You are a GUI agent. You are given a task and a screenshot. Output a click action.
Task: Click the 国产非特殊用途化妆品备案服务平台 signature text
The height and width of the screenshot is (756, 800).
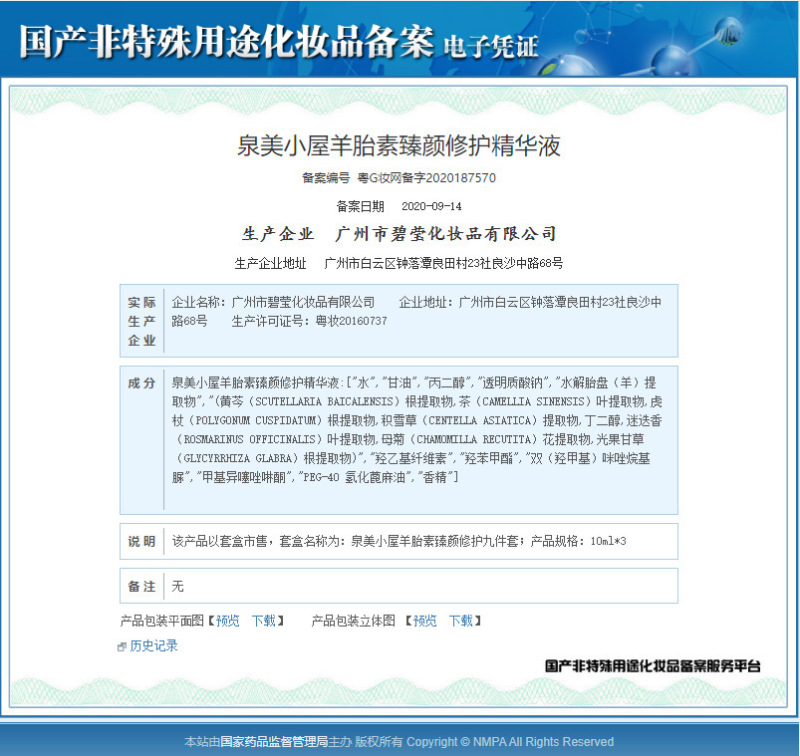pyautogui.click(x=653, y=666)
